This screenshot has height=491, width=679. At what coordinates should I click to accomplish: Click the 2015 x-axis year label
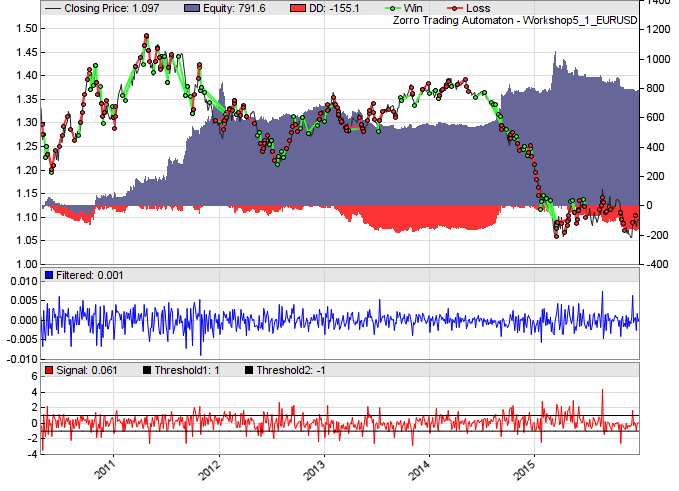(525, 469)
